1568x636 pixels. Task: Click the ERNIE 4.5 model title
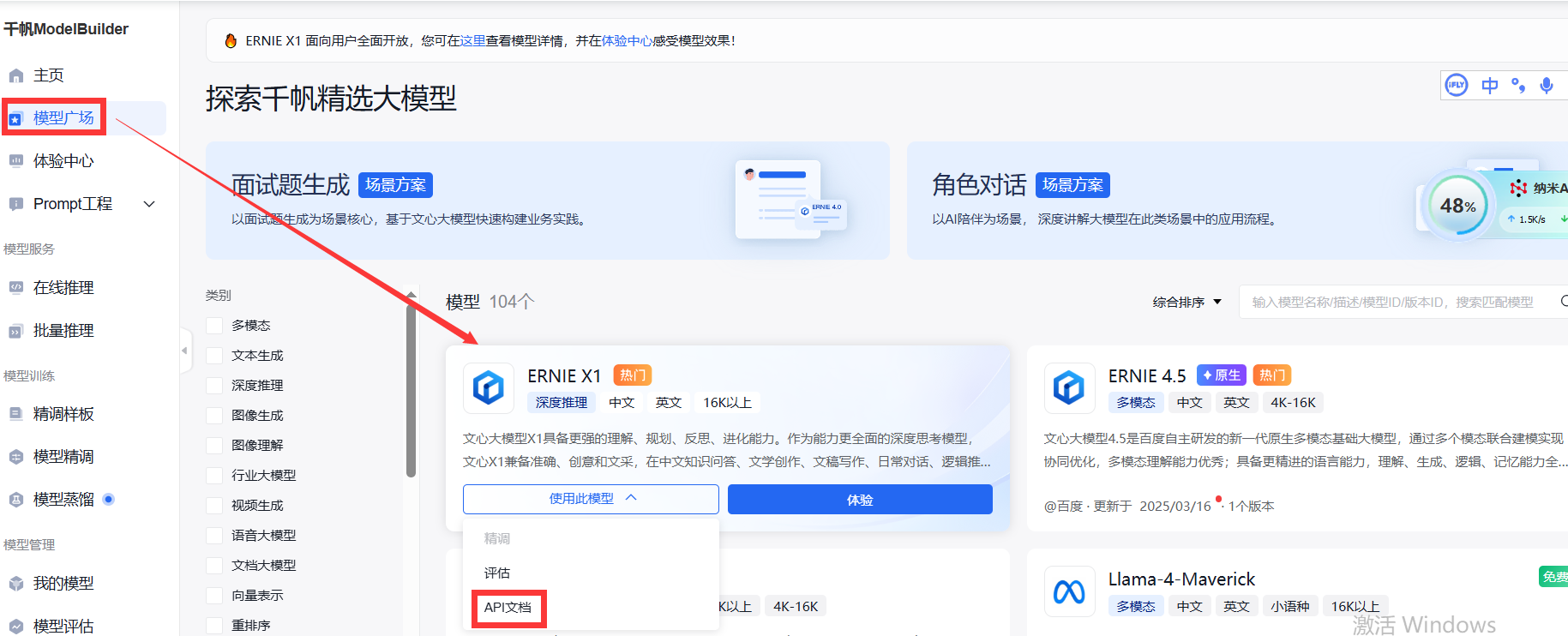click(1147, 375)
